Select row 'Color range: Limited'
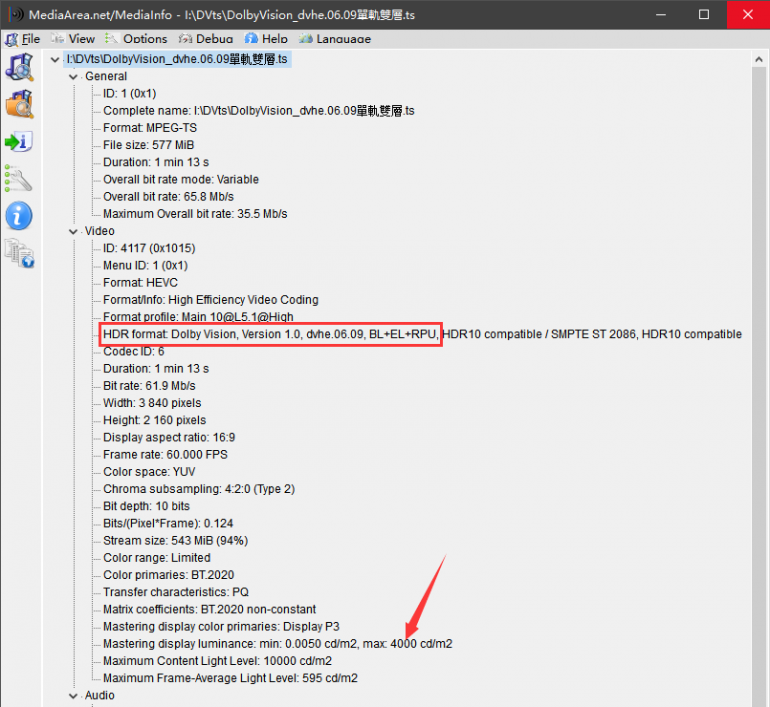The image size is (770, 707). tap(157, 558)
